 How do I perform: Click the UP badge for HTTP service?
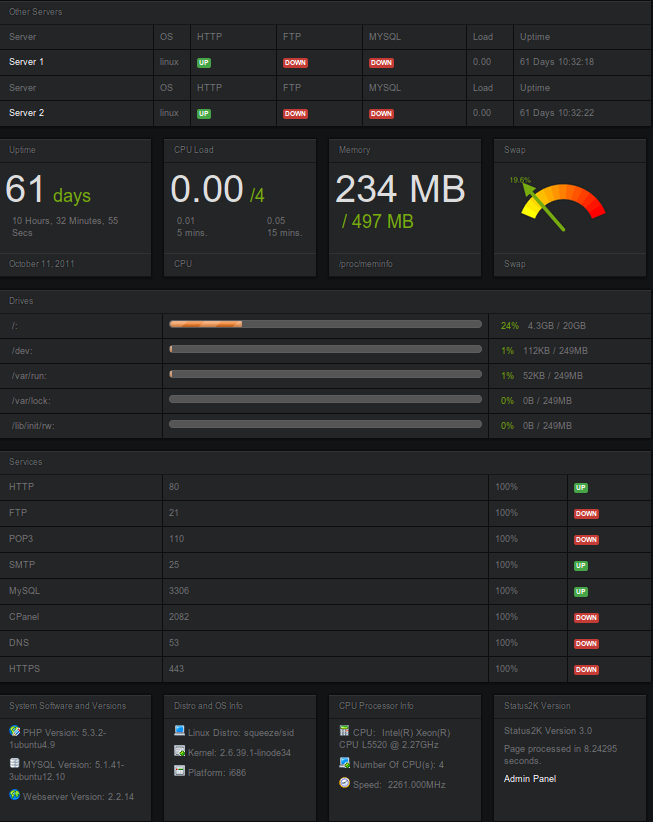pos(581,488)
